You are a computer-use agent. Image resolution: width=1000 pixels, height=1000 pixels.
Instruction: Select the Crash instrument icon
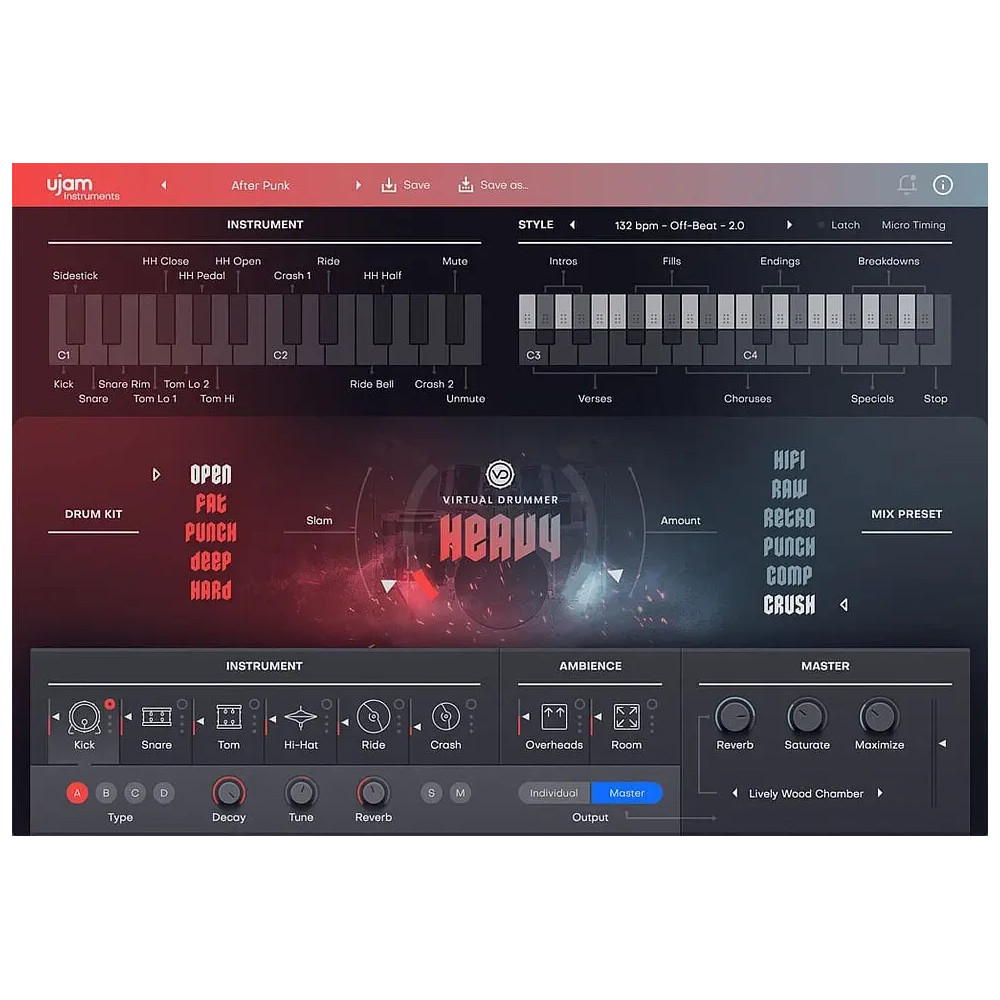pos(444,718)
